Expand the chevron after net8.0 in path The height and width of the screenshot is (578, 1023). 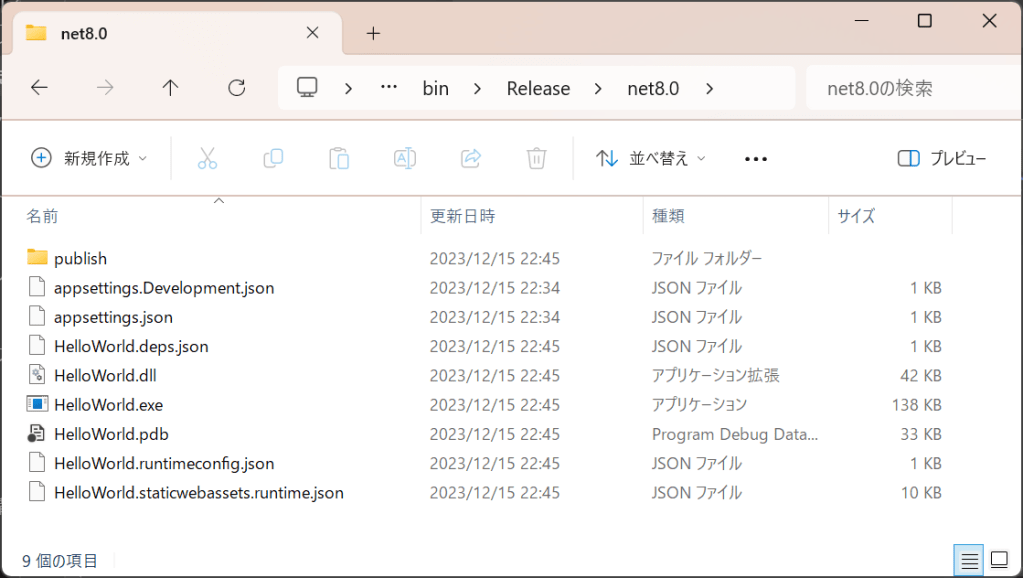tap(709, 88)
